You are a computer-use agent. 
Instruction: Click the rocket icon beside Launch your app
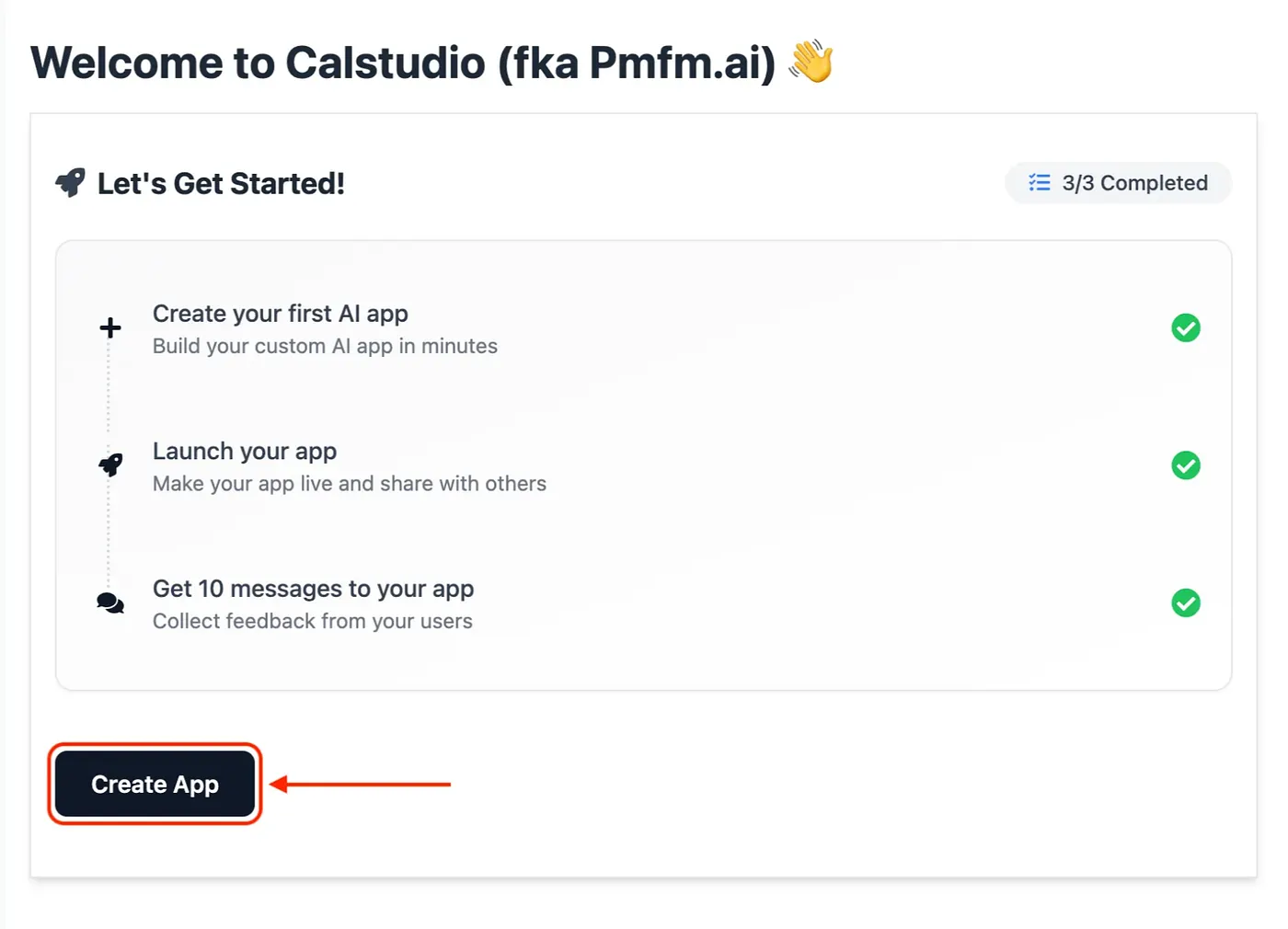pos(110,464)
